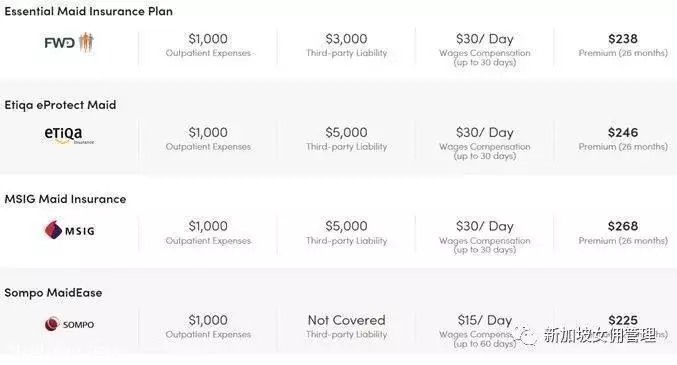The width and height of the screenshot is (677, 365).
Task: Click the $225 Sompo premium price
Action: pyautogui.click(x=623, y=320)
